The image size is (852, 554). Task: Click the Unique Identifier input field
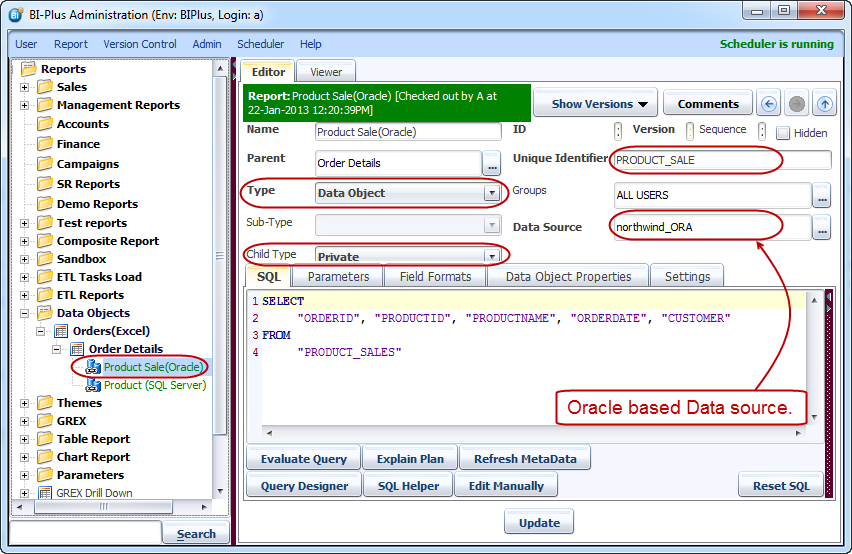click(x=722, y=160)
